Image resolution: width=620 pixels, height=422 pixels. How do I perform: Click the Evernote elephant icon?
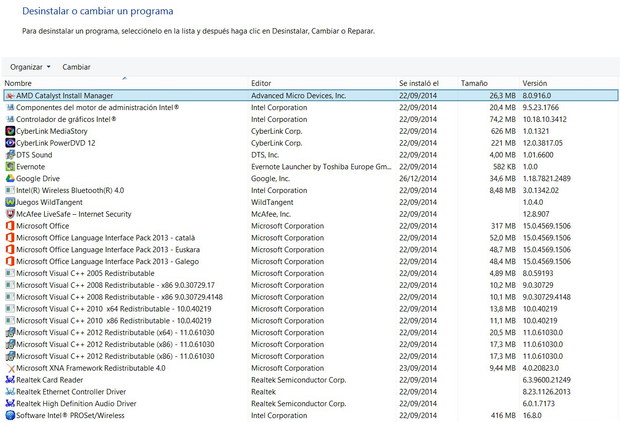click(x=10, y=167)
